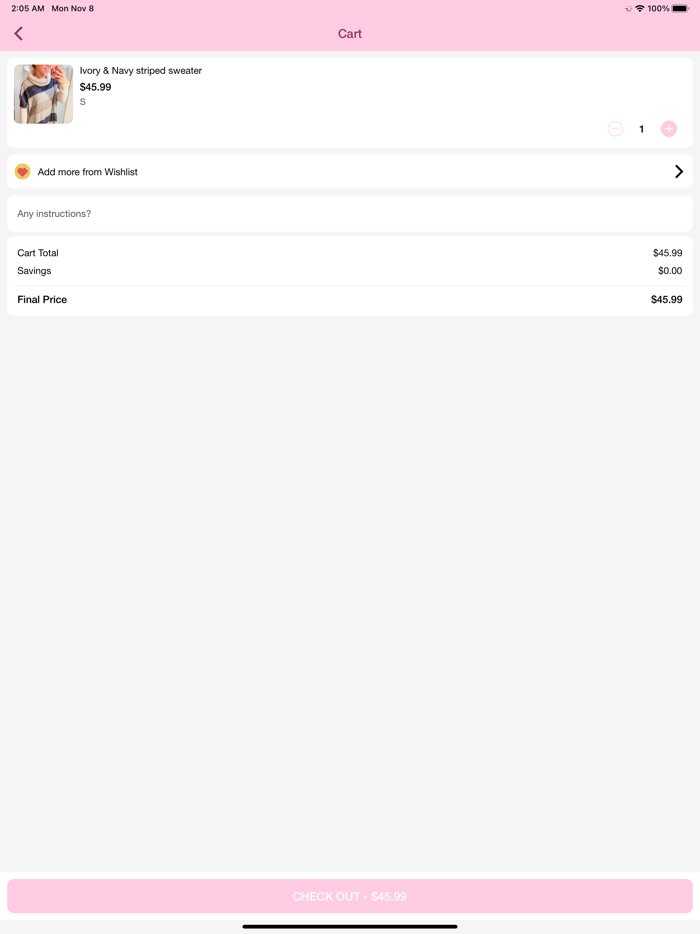Open the striped sweater thumbnail
The height and width of the screenshot is (934, 700).
43,94
